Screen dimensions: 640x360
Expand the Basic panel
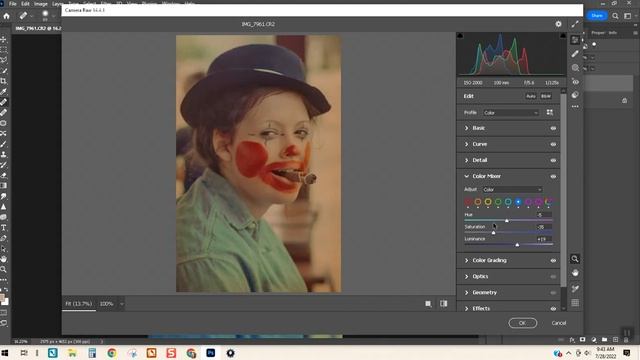467,128
